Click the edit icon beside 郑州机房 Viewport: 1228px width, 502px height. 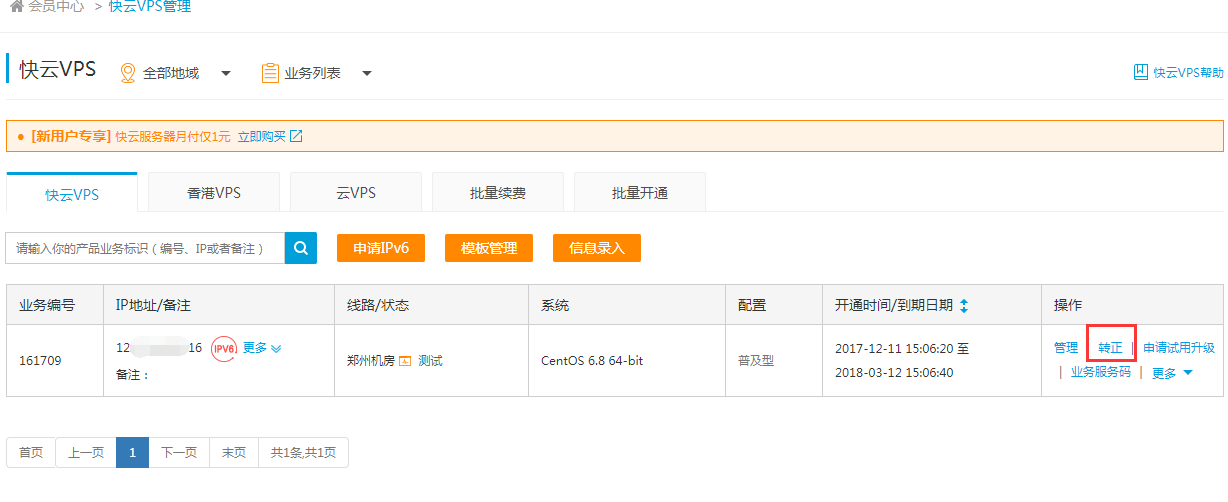[x=405, y=361]
